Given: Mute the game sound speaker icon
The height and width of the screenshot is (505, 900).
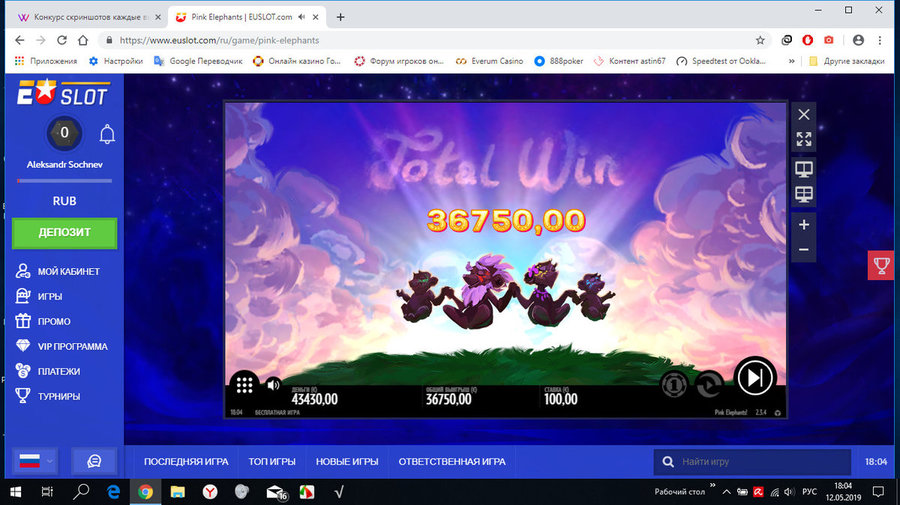Looking at the screenshot, I should pos(272,384).
